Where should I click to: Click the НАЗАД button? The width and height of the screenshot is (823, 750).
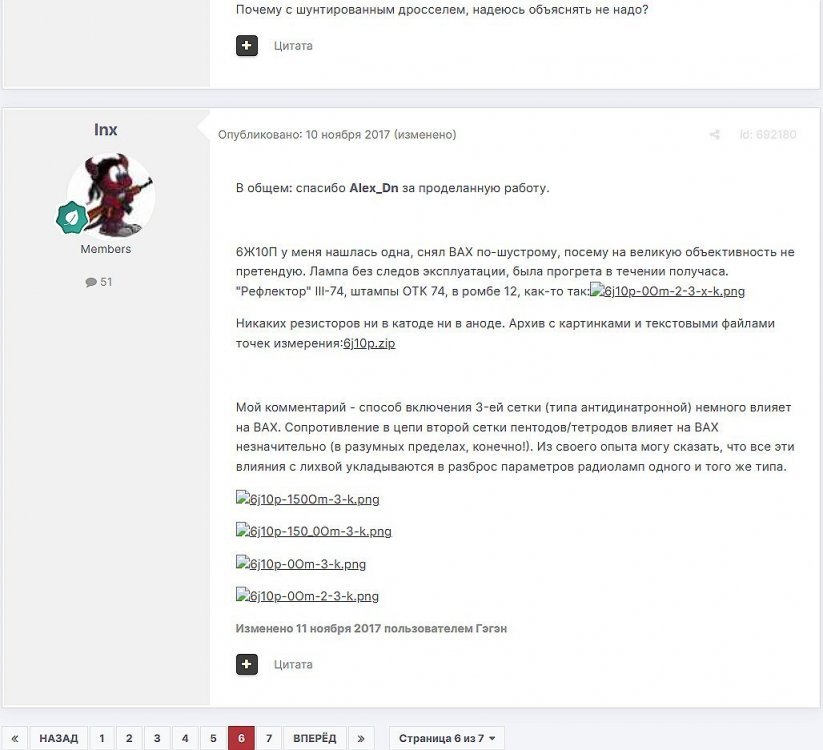click(59, 738)
